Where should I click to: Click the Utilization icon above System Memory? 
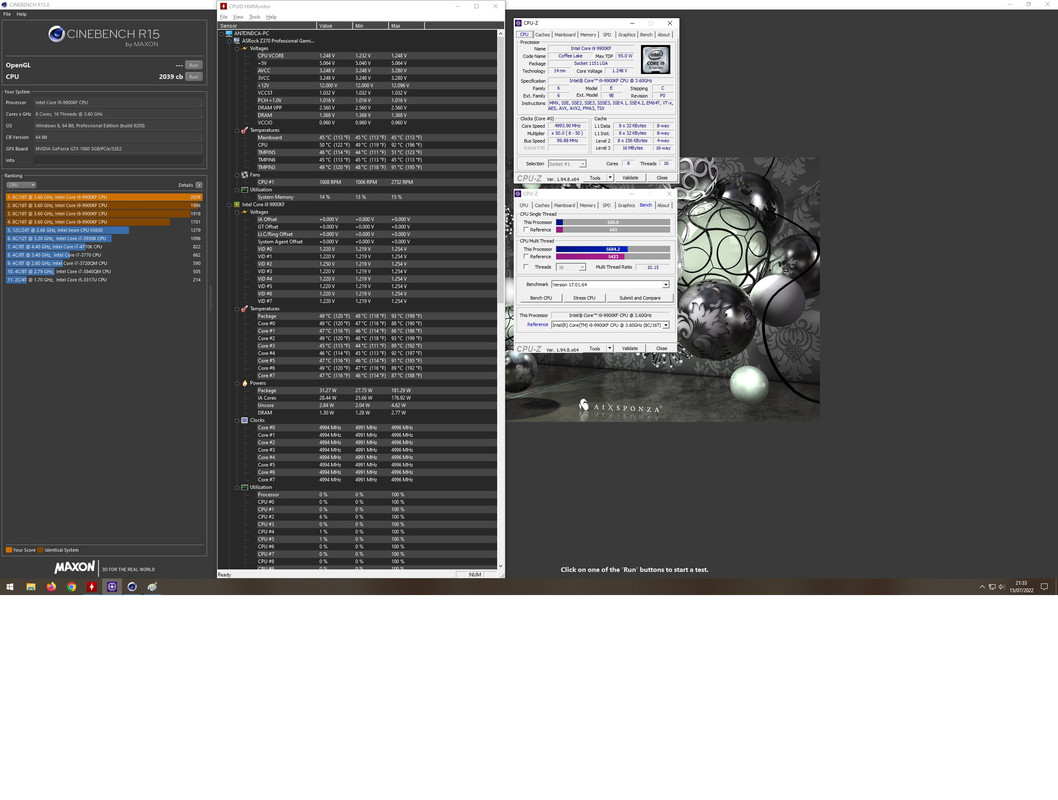pos(245,190)
